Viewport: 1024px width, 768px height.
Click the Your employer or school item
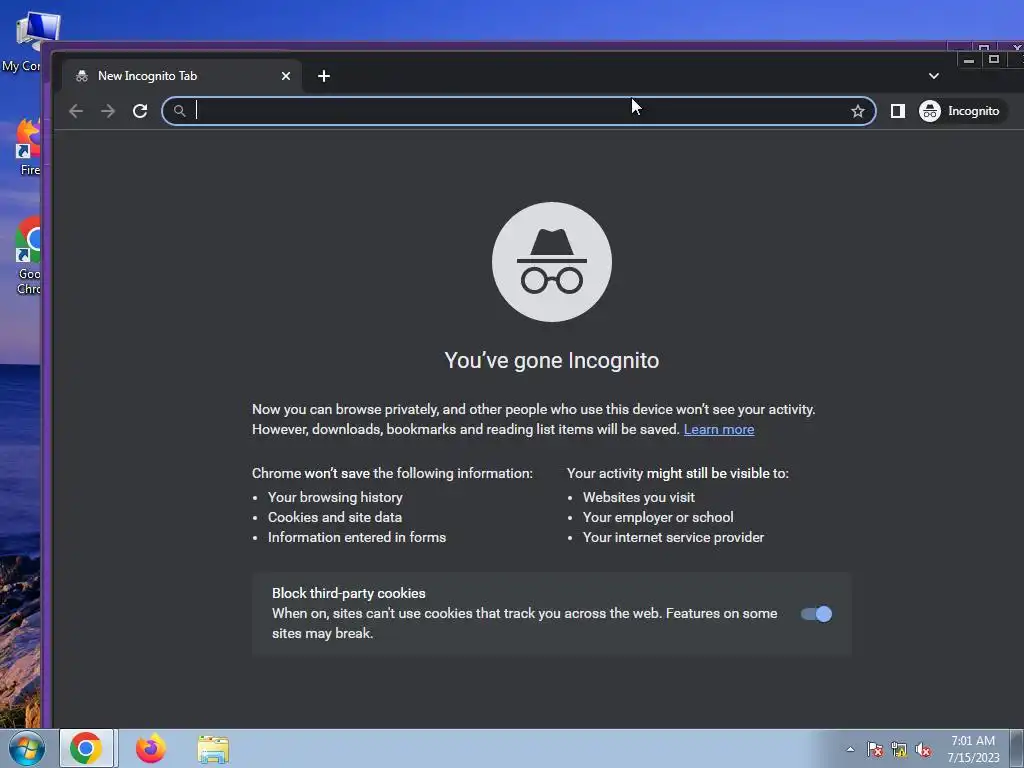coord(658,517)
